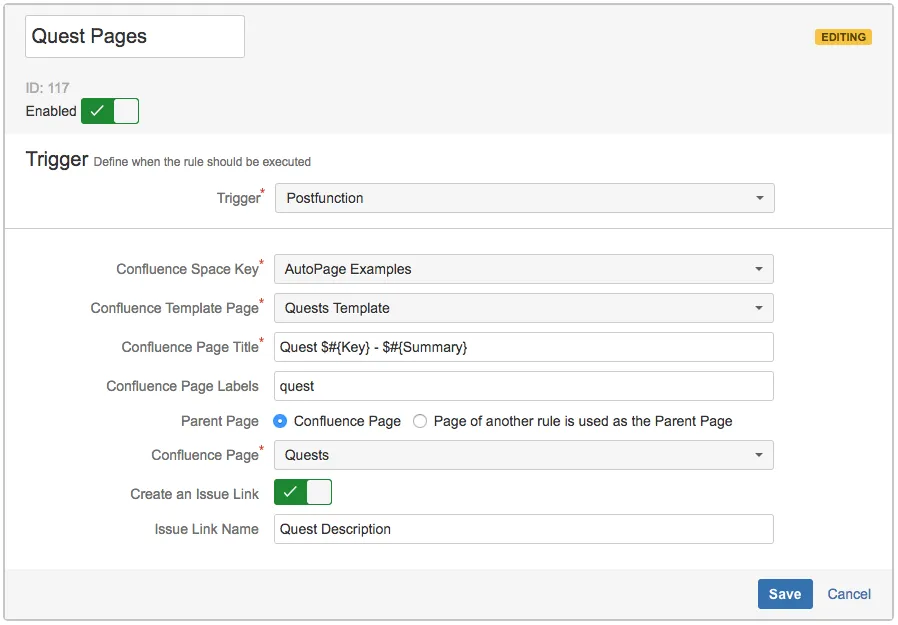The image size is (898, 625).
Task: Expand the Confluence Space Key dropdown
Action: point(523,269)
